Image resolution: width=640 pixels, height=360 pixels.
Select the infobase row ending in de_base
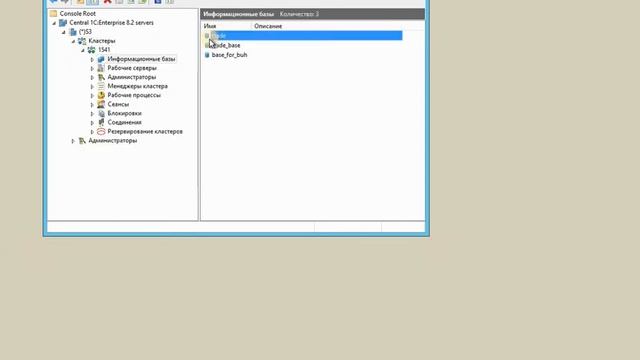pyautogui.click(x=222, y=45)
